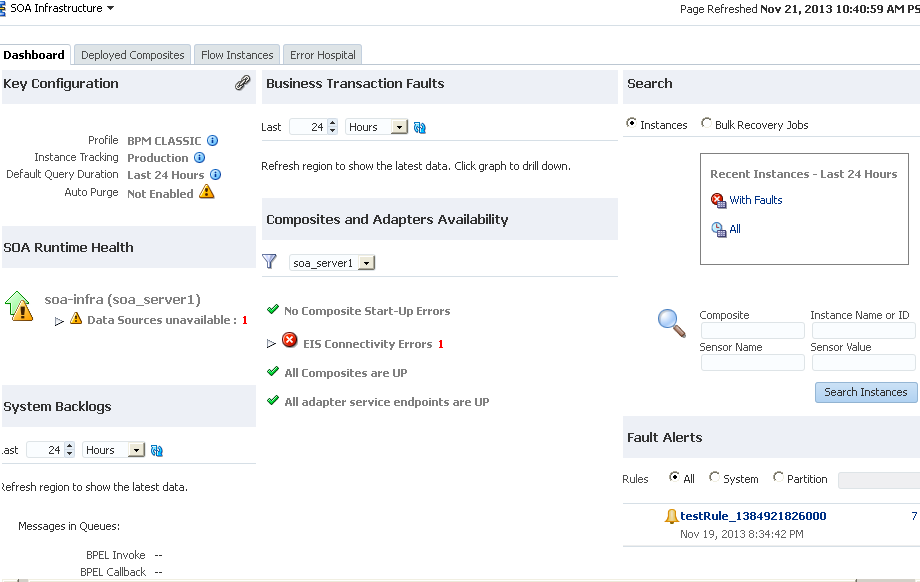Screen dimensions: 920x582
Task: Click the Key Configuration link icon
Action: click(243, 84)
